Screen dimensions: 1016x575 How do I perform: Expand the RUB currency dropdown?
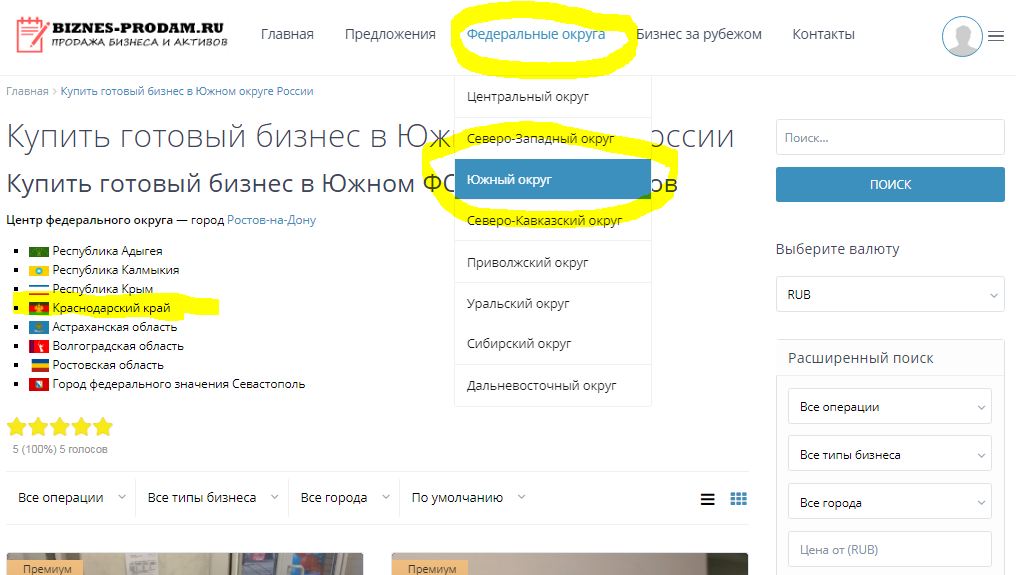click(890, 295)
